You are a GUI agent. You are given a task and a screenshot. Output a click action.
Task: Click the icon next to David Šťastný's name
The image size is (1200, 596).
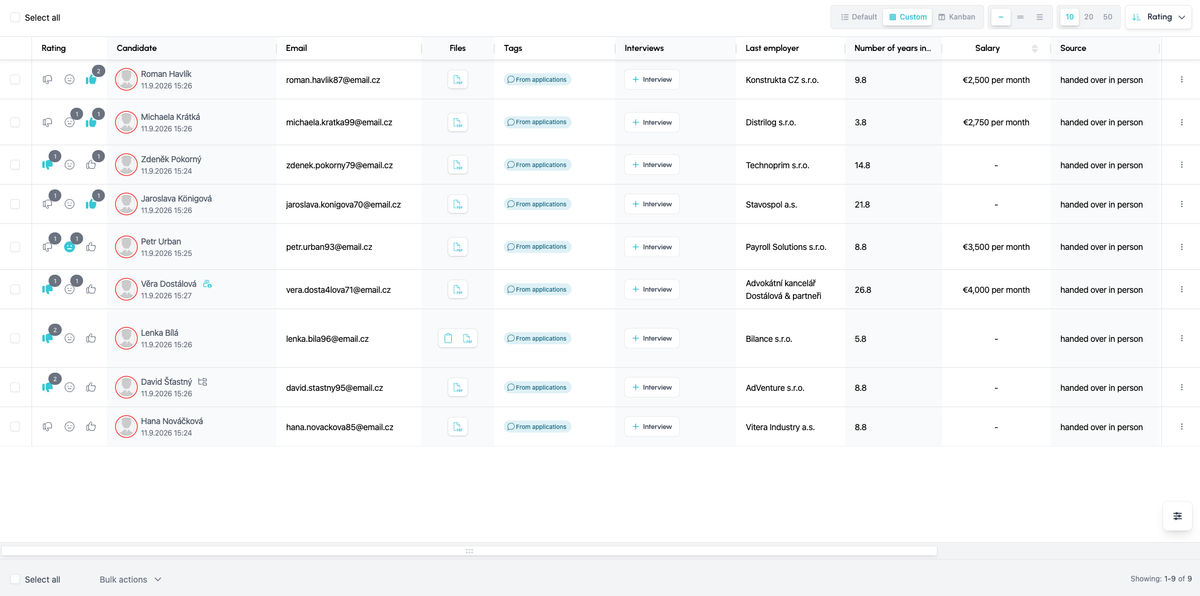click(x=203, y=382)
